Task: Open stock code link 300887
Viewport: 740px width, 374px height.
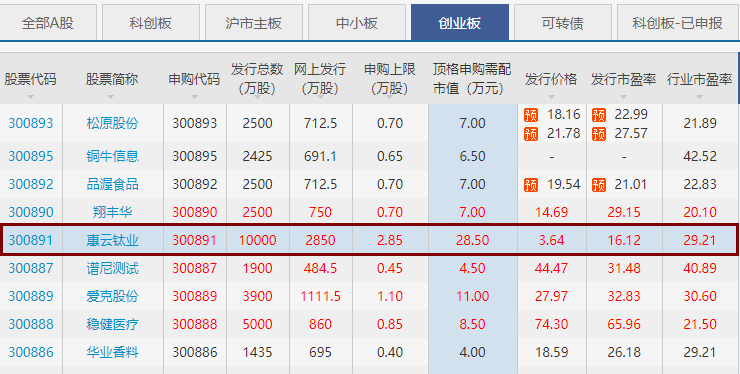Action: 31,269
